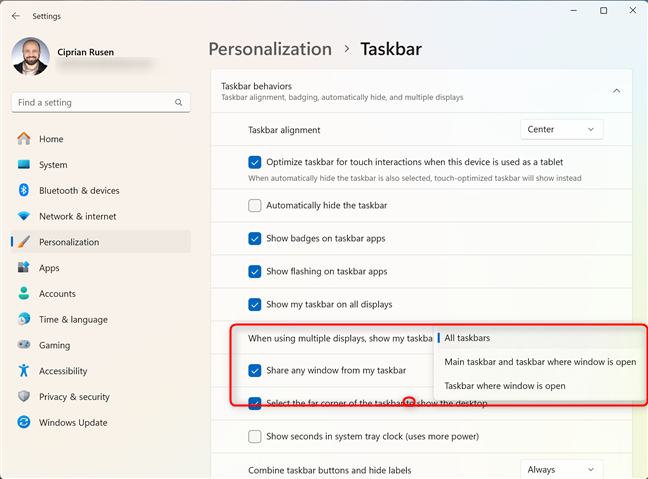Click the search magnifier icon
This screenshot has width=648, height=479.
point(179,102)
